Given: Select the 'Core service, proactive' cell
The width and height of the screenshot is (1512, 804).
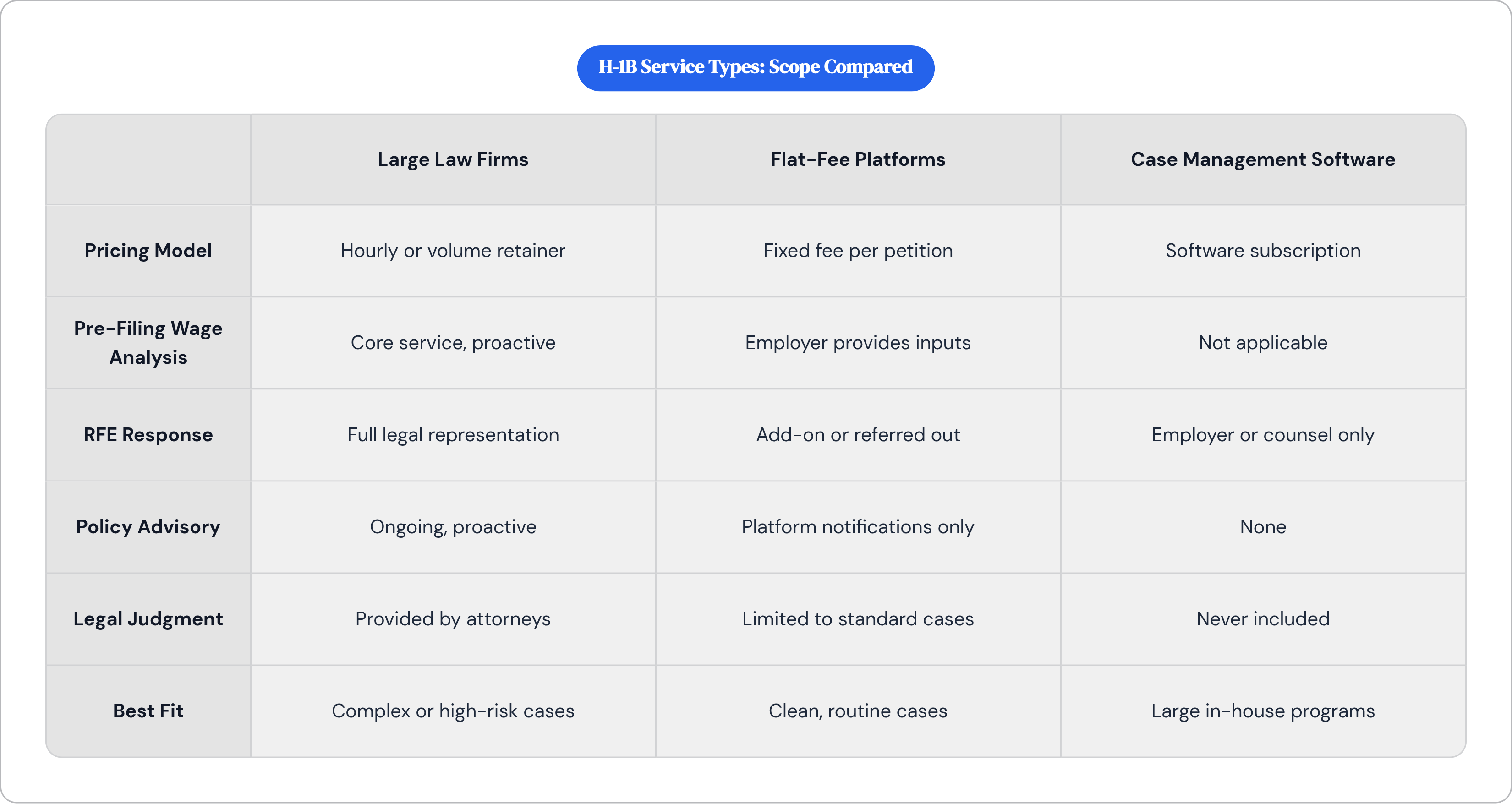Looking at the screenshot, I should pos(453,343).
